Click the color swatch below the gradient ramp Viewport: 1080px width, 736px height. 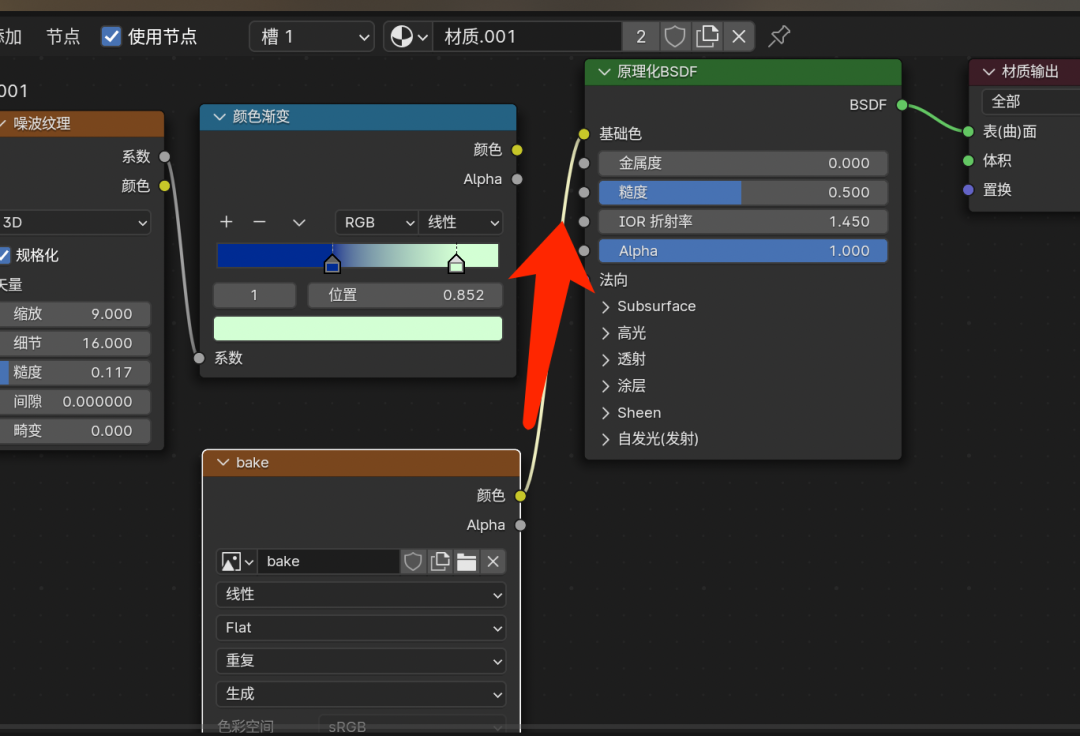(357, 328)
